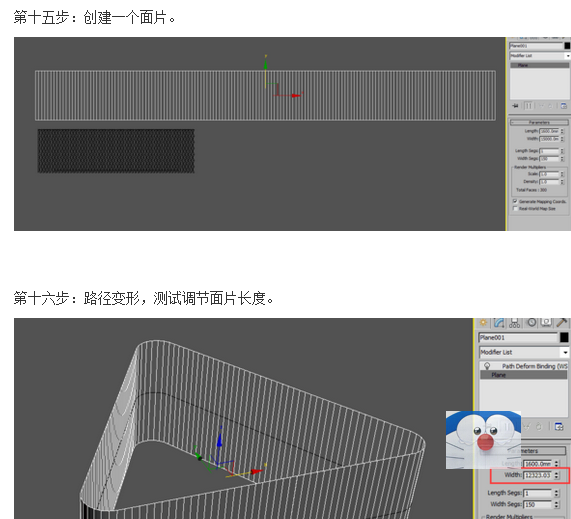Open Modifier List dropdown in step 15 panel
571x519 pixels.
[568, 56]
